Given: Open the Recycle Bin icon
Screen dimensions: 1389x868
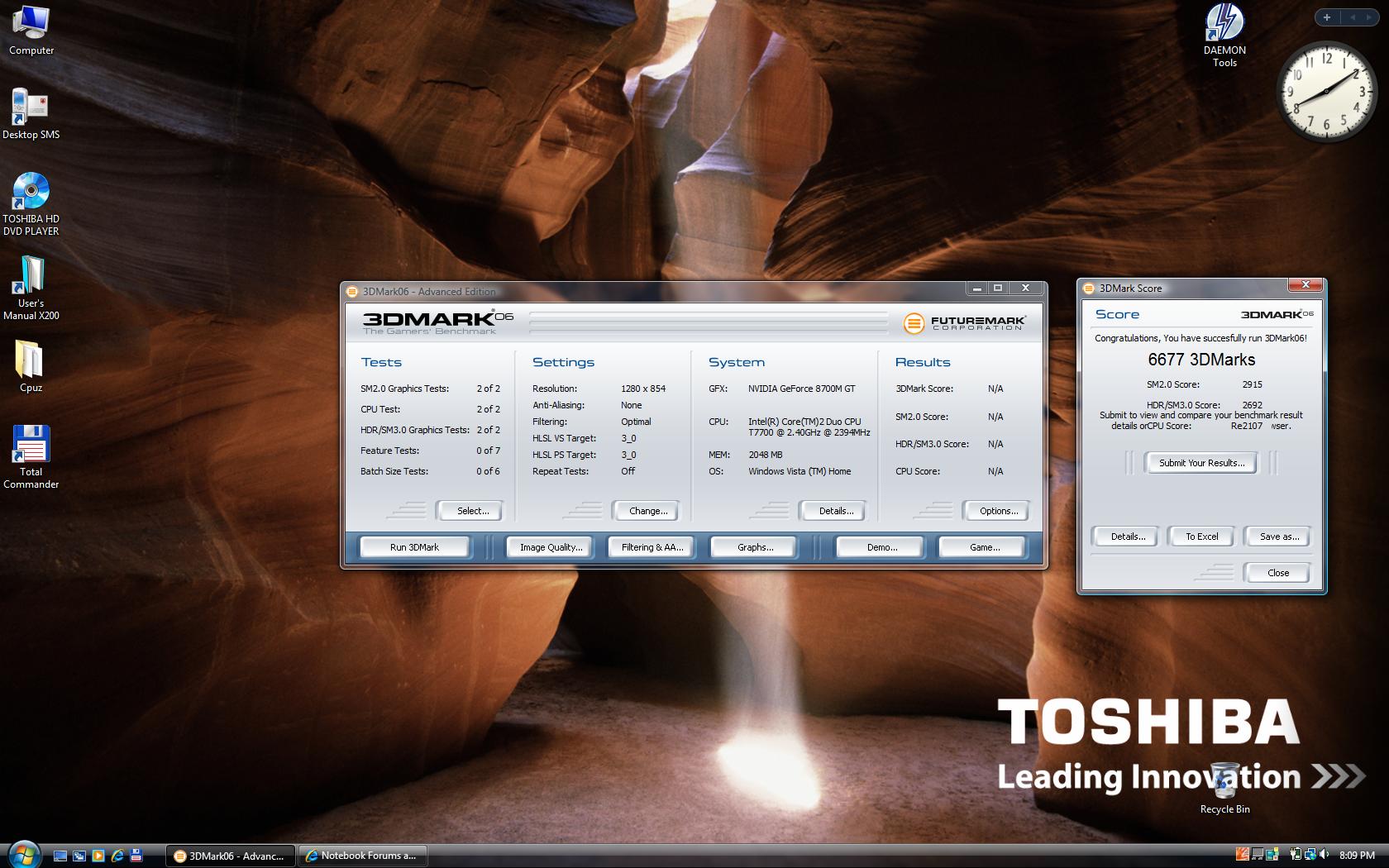Looking at the screenshot, I should coord(1224,789).
